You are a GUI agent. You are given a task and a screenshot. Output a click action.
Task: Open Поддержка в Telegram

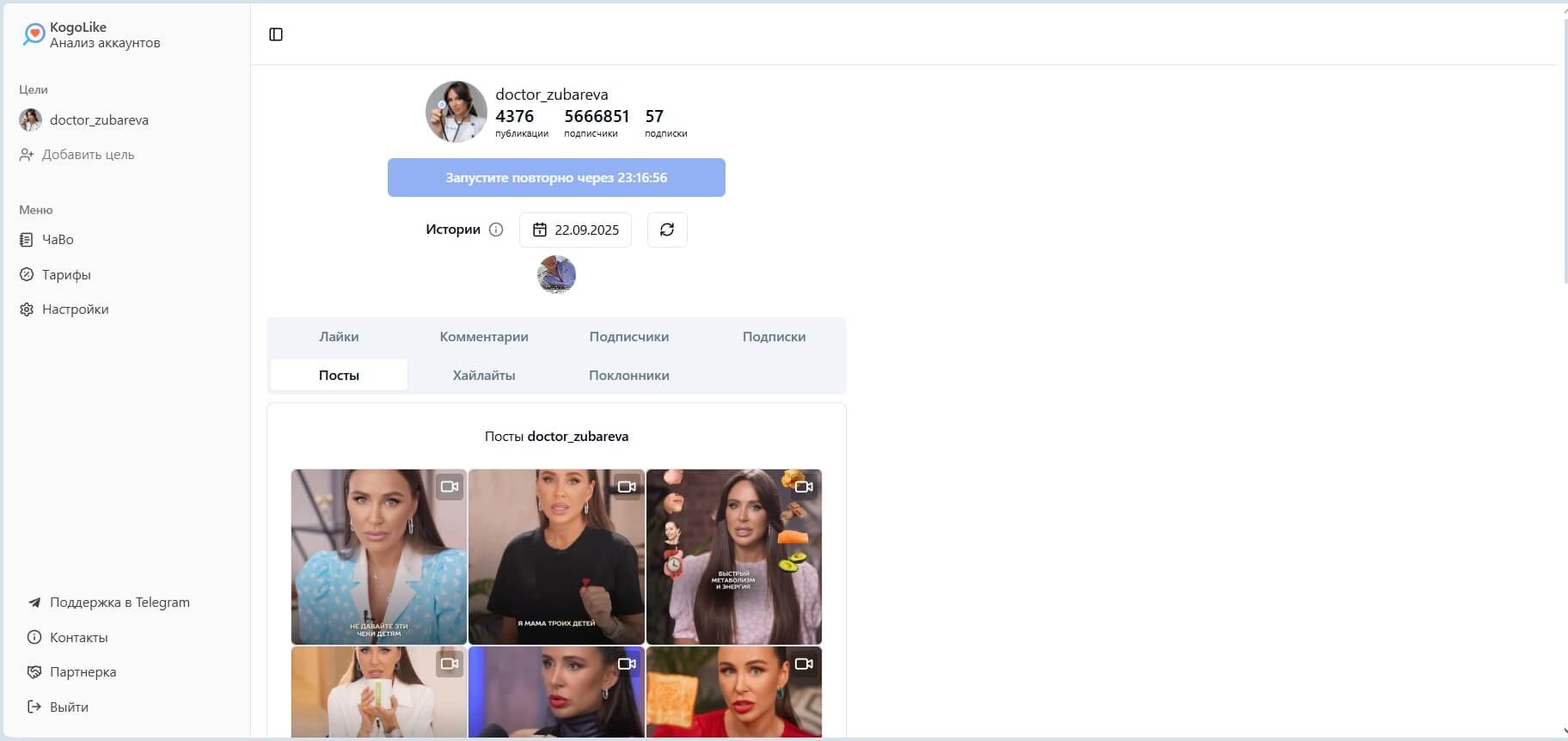tap(108, 603)
